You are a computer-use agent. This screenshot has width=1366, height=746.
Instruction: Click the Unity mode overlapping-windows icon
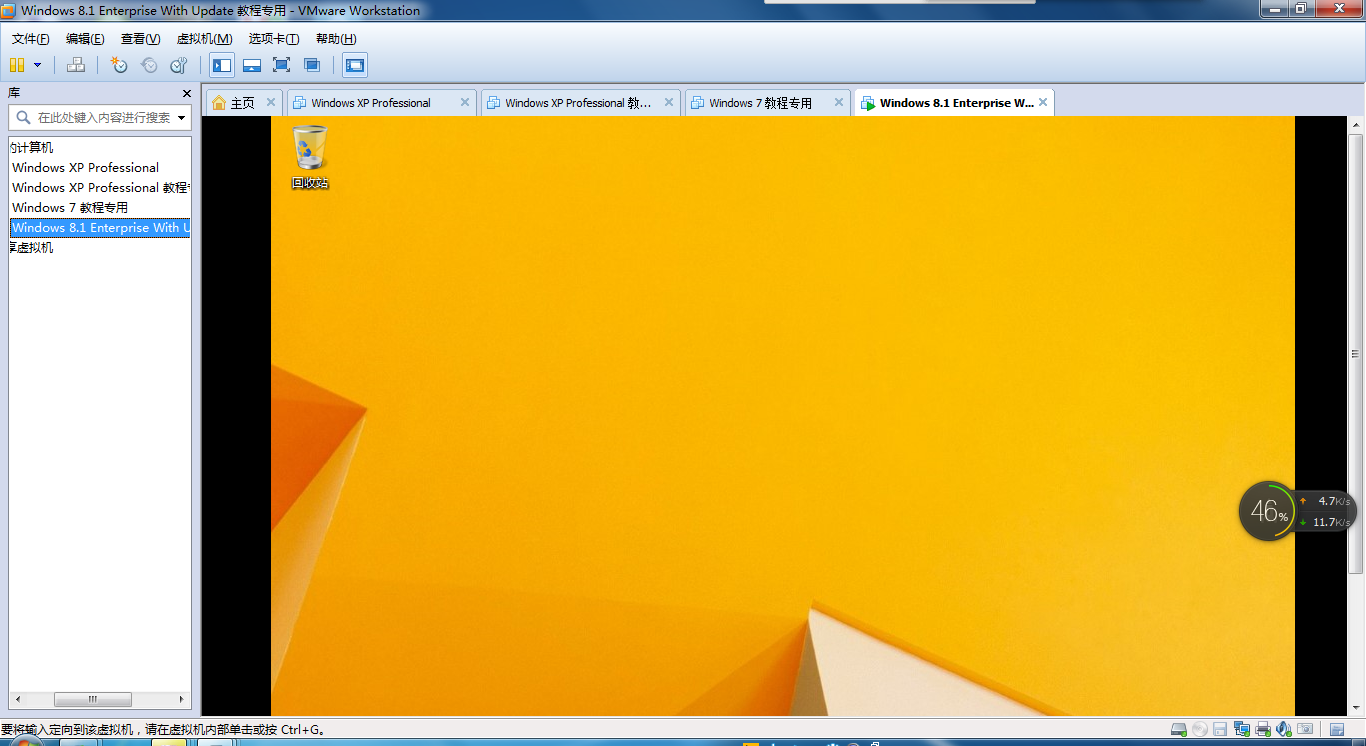pos(312,65)
